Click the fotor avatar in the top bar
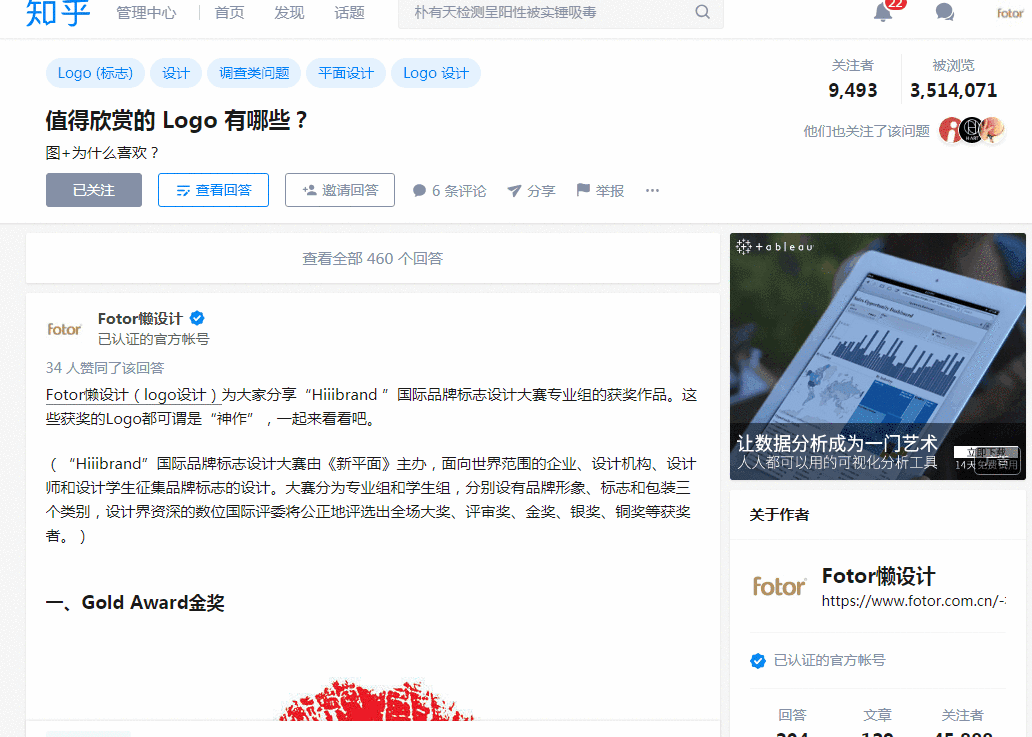 pyautogui.click(x=1012, y=14)
